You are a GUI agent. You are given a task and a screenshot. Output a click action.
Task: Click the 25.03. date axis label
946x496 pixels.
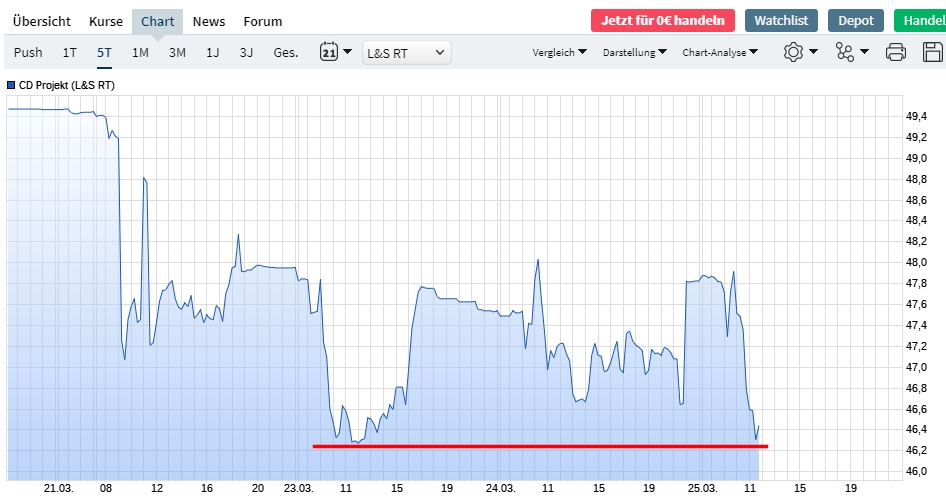(x=702, y=488)
